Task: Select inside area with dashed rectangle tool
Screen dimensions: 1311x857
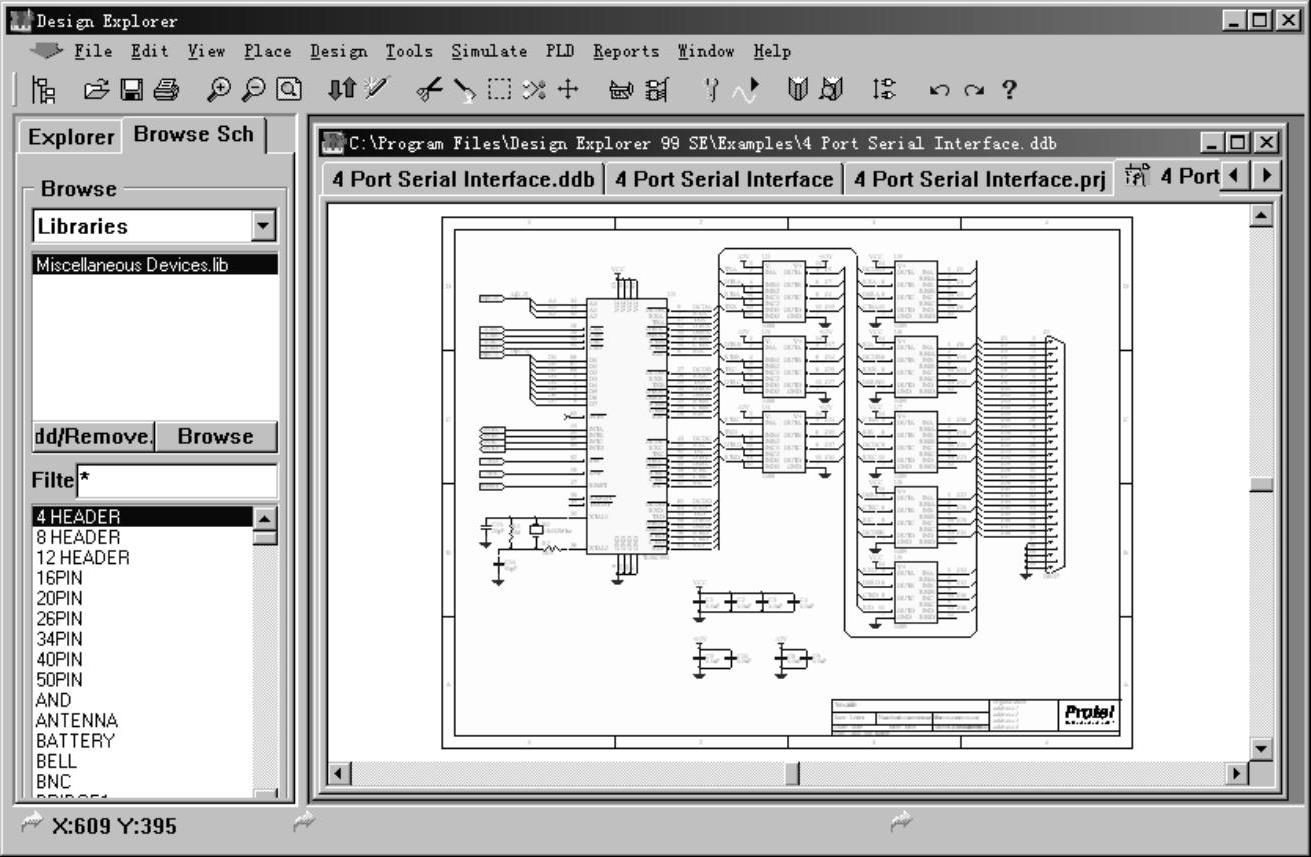Action: pyautogui.click(x=499, y=90)
